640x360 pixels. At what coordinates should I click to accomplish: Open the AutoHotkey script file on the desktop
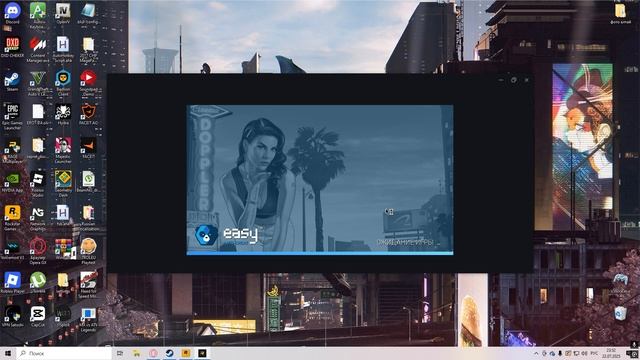(63, 49)
